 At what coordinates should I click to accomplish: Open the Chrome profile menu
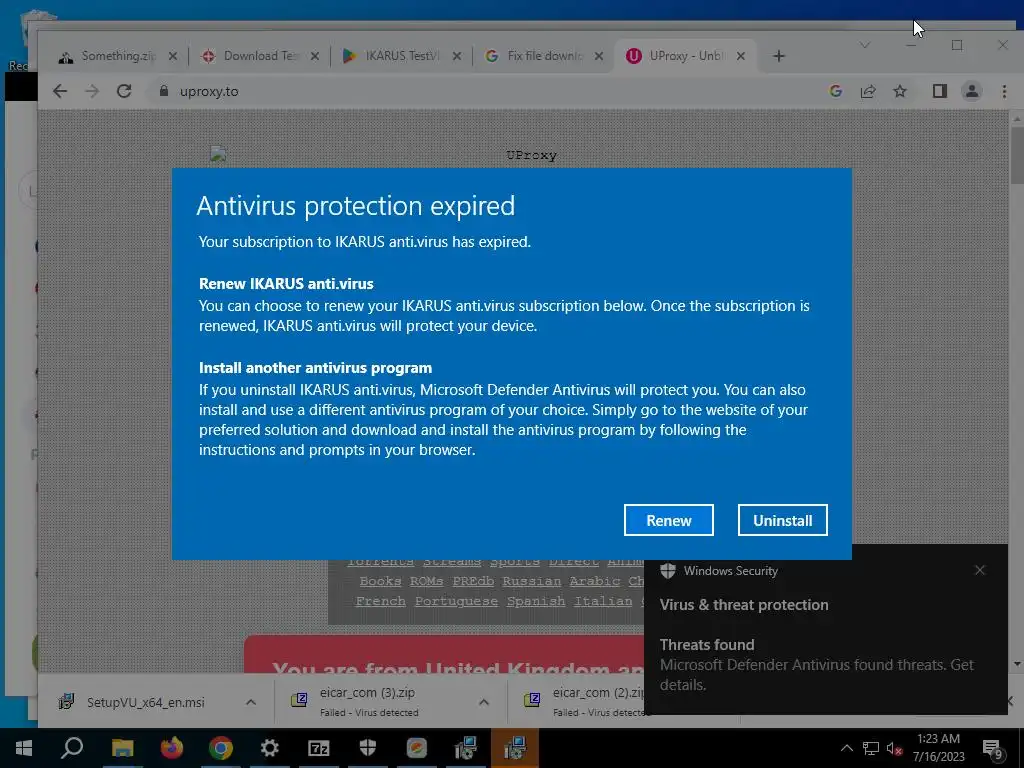click(972, 91)
